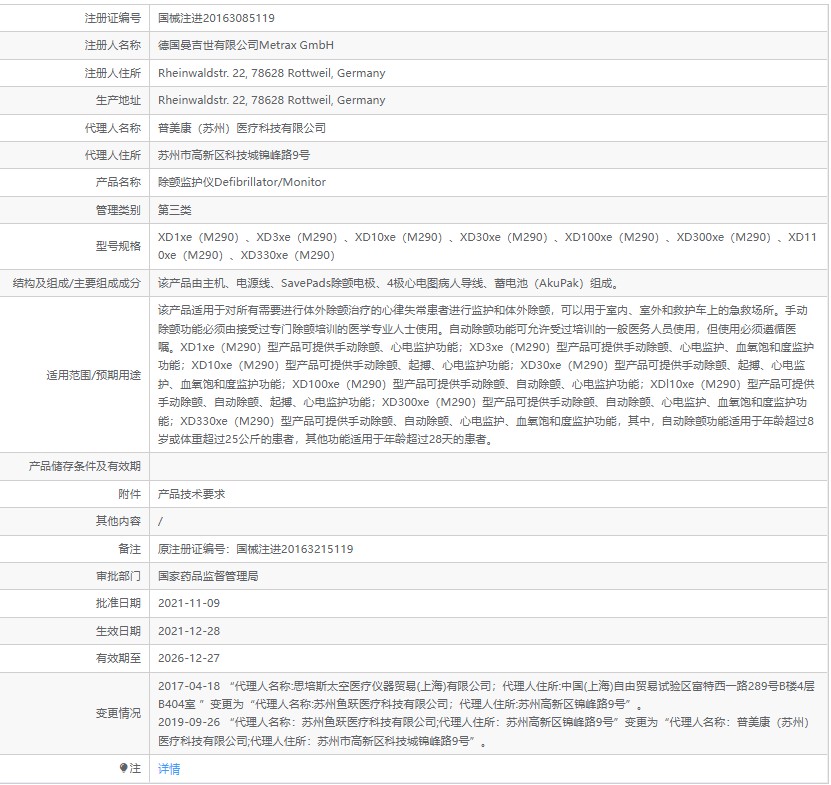The image size is (831, 785).
Task: Click the 注册人住所 address value
Action: coord(271,73)
